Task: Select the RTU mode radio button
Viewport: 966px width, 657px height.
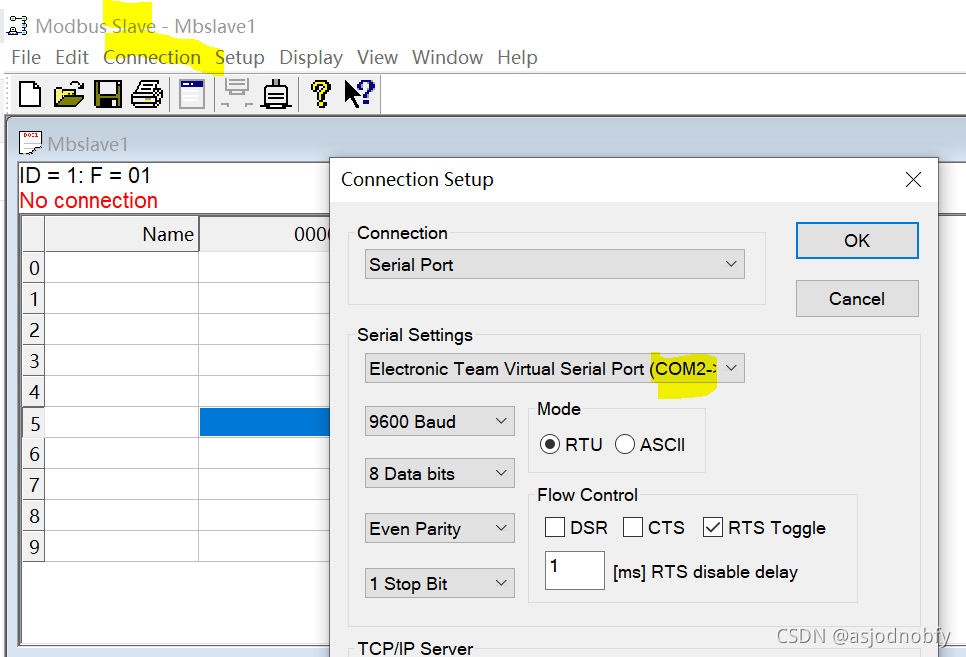Action: click(x=550, y=444)
